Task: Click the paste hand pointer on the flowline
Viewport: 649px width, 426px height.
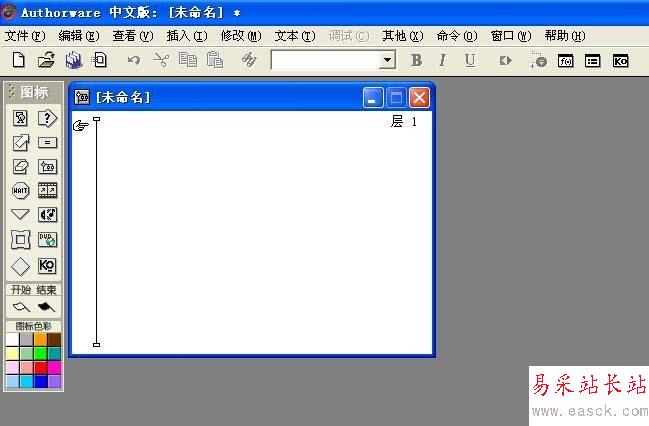Action: coord(81,125)
